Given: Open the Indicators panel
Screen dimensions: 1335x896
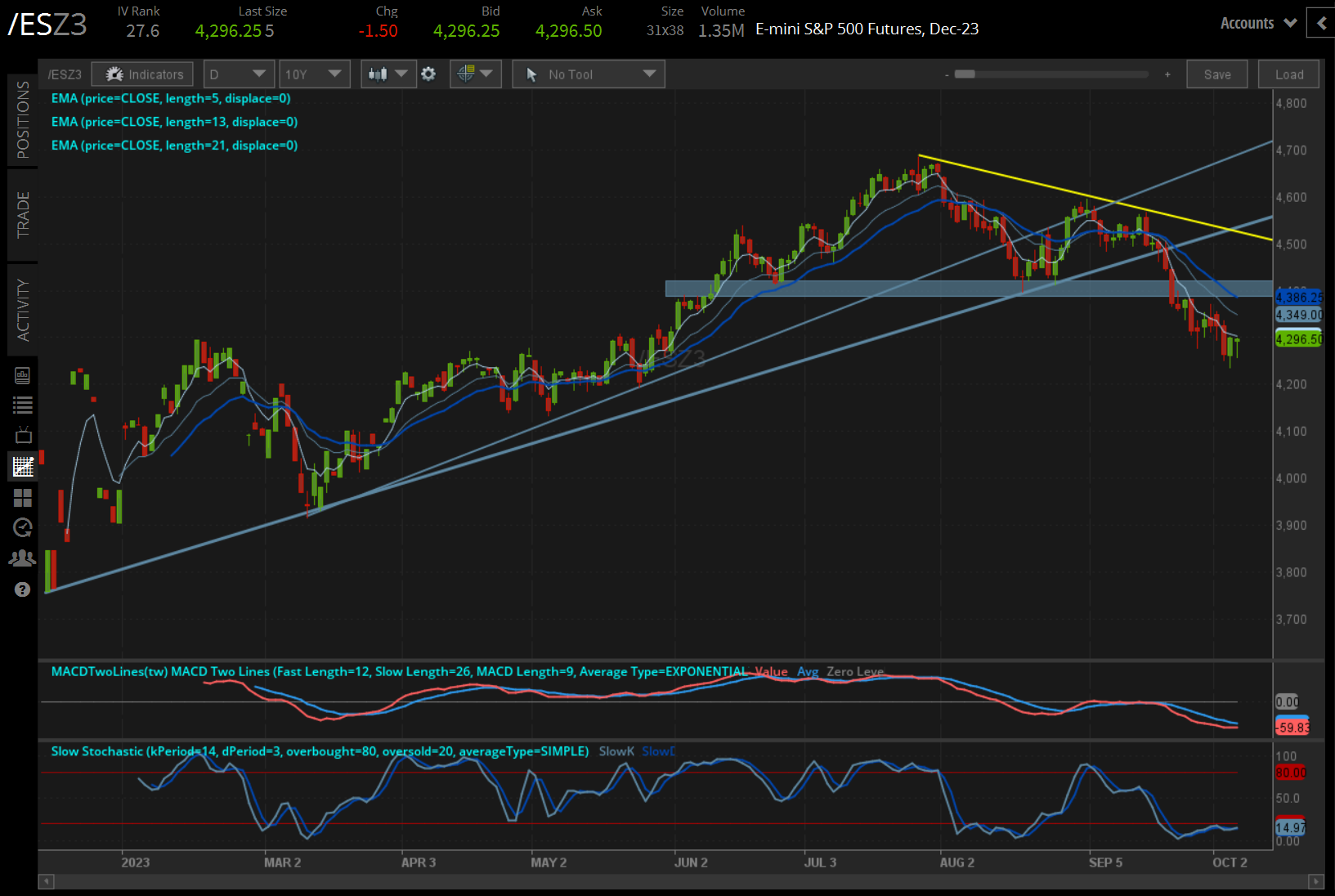Looking at the screenshot, I should [143, 74].
